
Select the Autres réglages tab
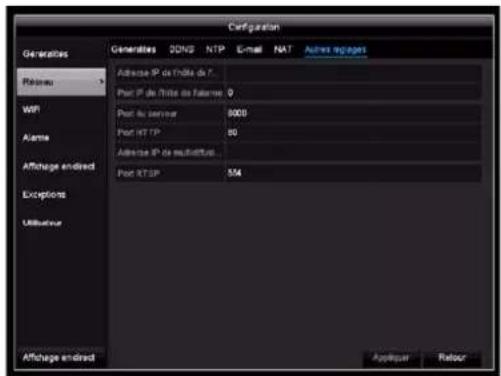[336, 50]
